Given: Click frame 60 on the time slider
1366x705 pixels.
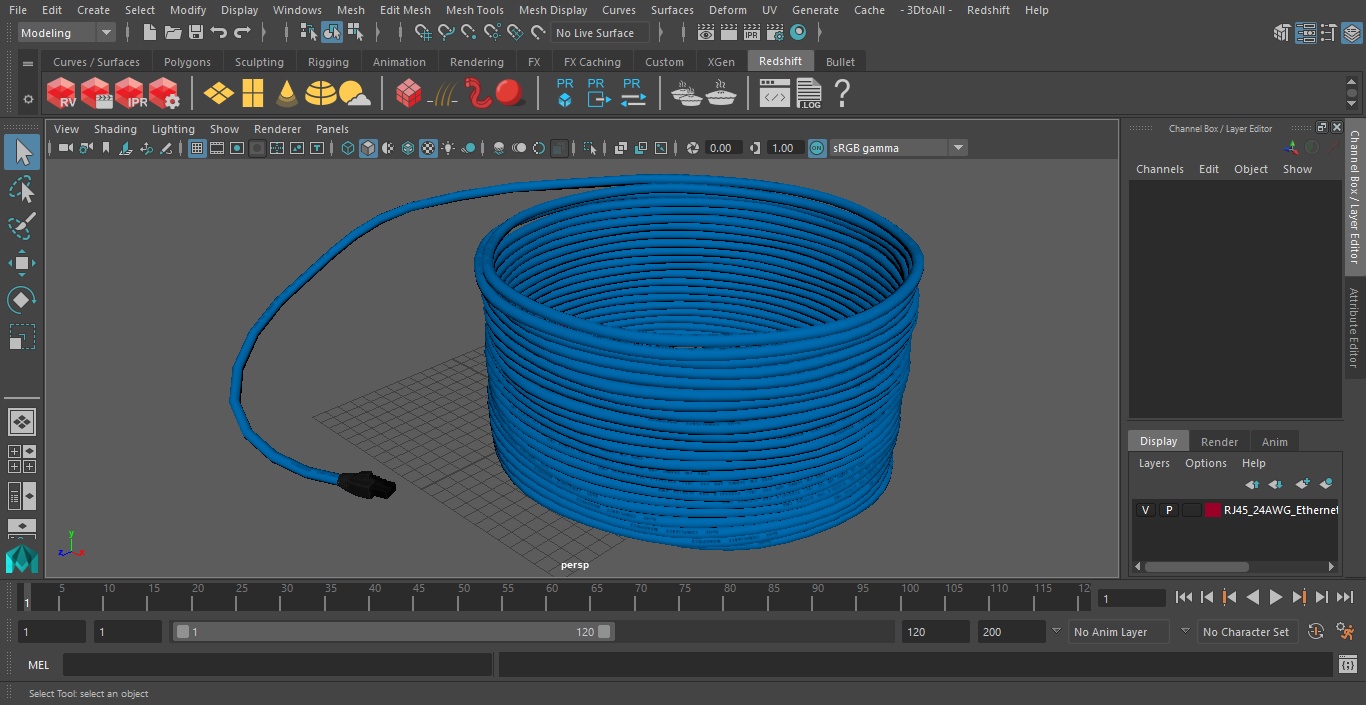Looking at the screenshot, I should point(552,596).
